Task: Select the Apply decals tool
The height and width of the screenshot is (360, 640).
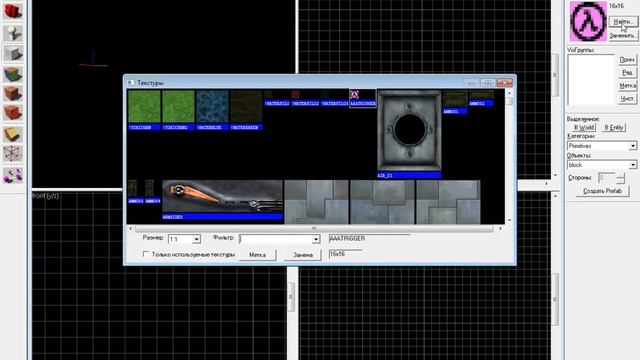Action: tap(13, 112)
